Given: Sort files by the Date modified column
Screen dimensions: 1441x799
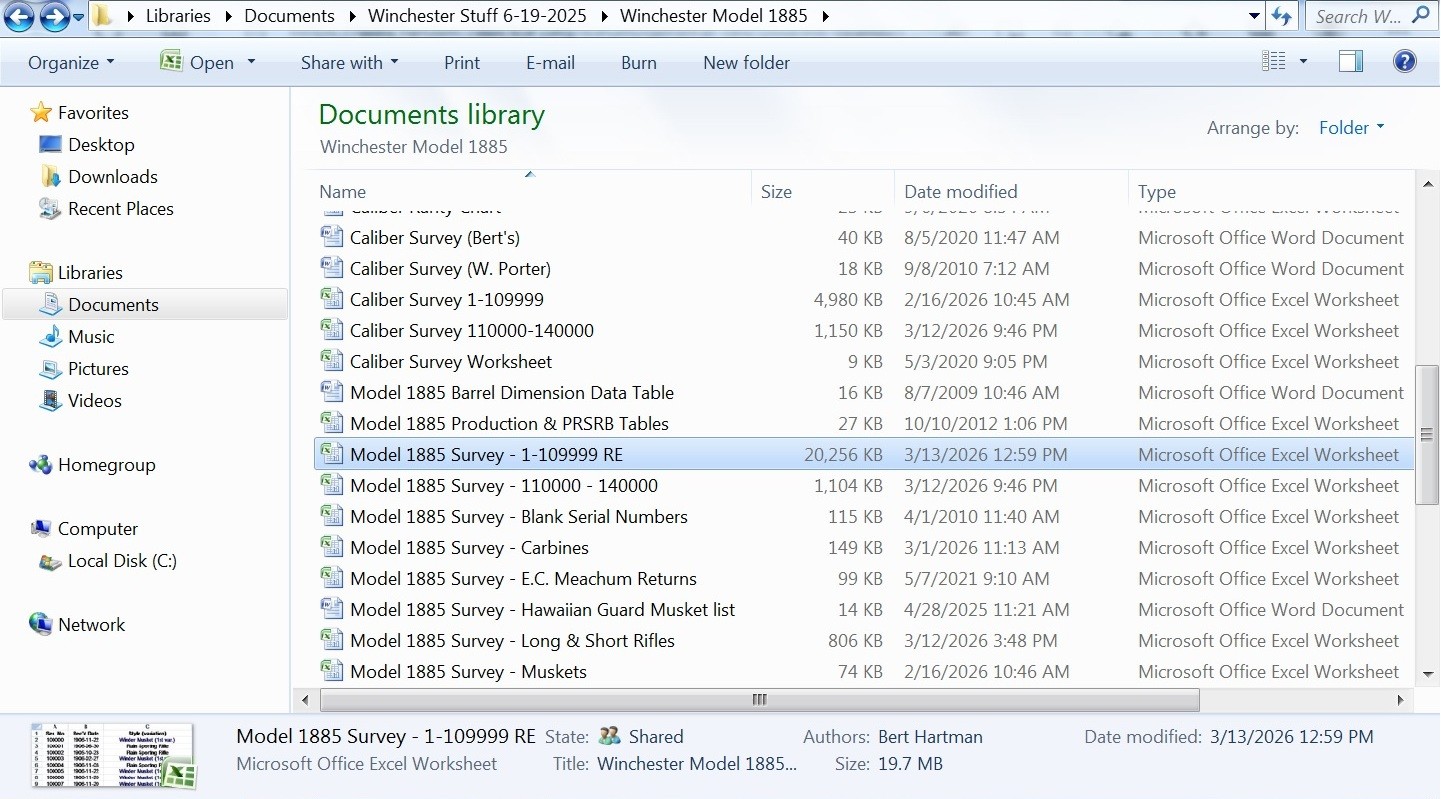Looking at the screenshot, I should point(960,192).
